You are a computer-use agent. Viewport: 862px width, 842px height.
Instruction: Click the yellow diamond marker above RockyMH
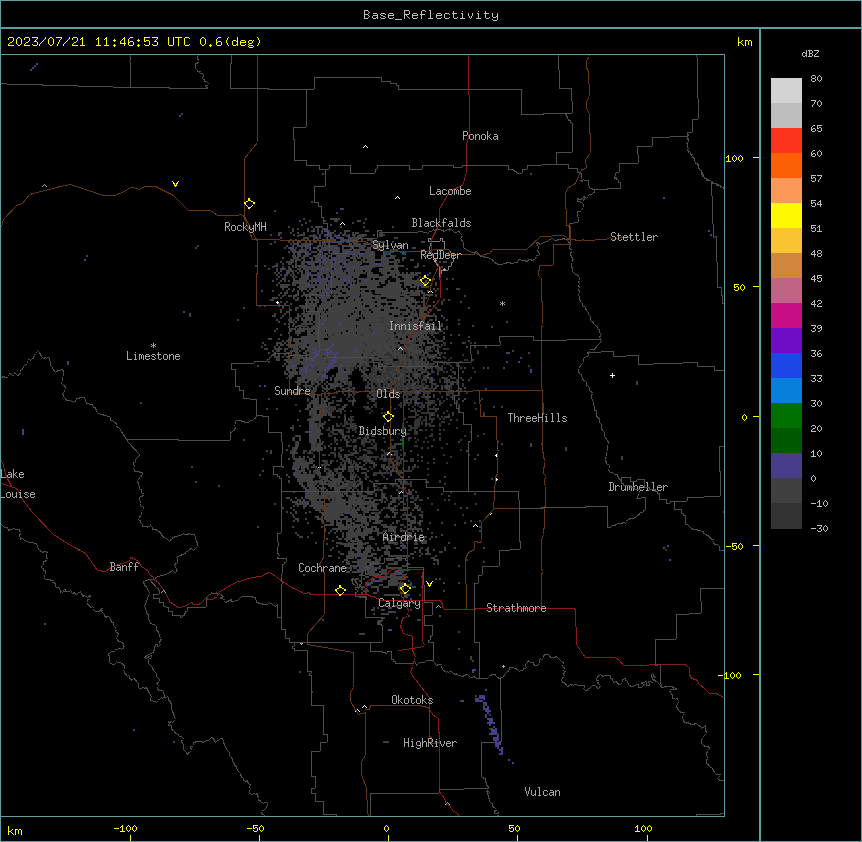click(249, 204)
